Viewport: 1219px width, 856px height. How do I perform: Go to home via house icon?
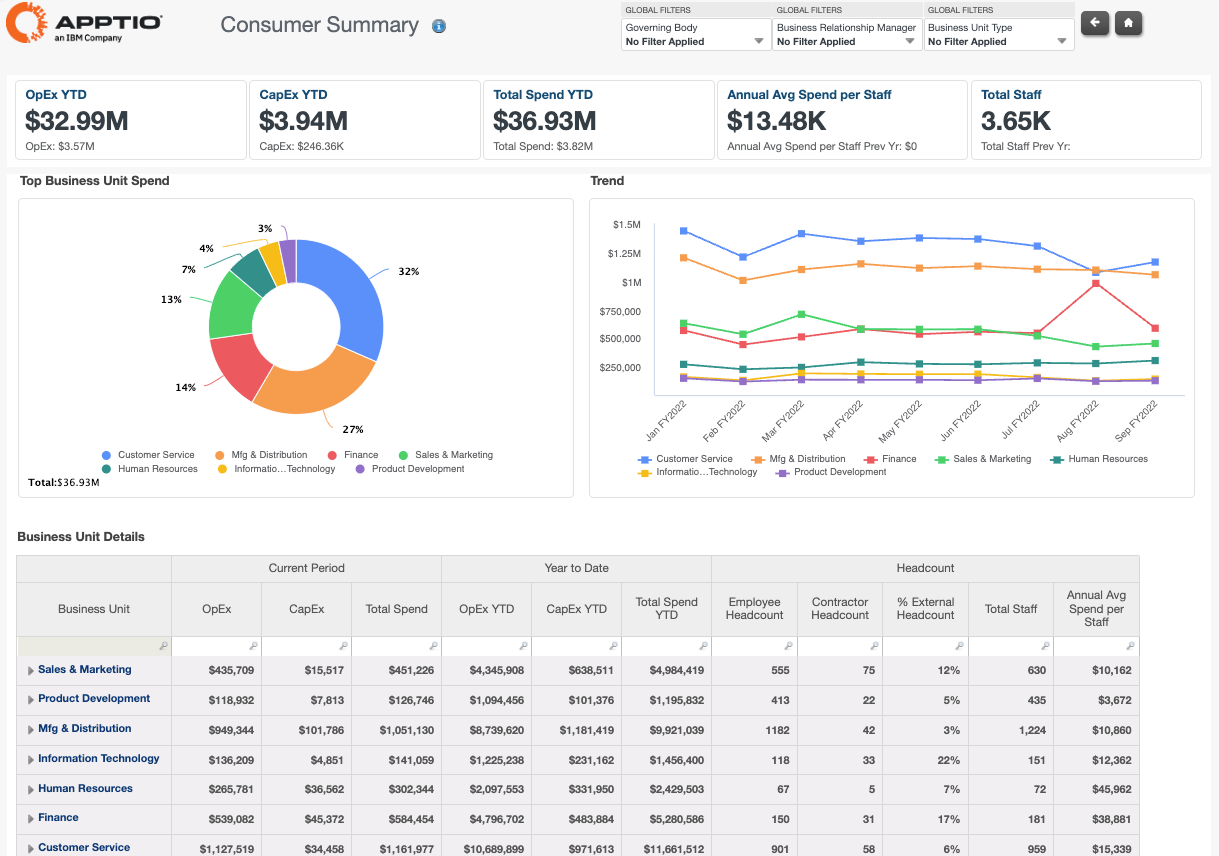1128,22
